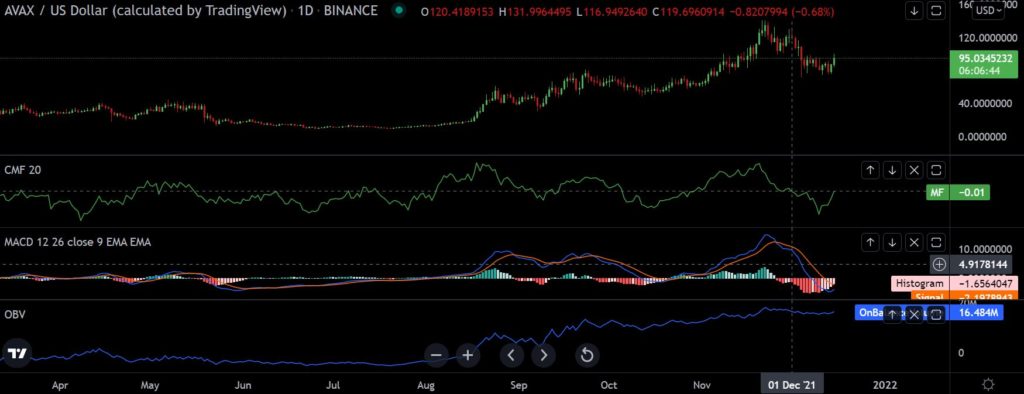The image size is (1024, 394).
Task: Zoom in the chart with plus button
Action: (x=468, y=355)
